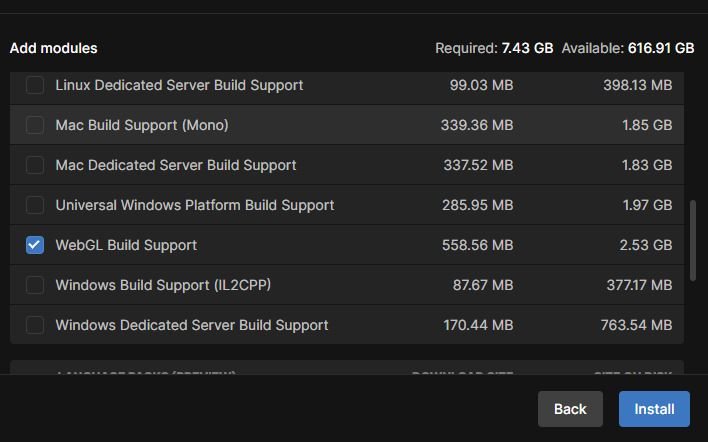Viewport: 708px width, 442px height.
Task: Click the Universal Windows Platform Build Support label
Action: [195, 205]
